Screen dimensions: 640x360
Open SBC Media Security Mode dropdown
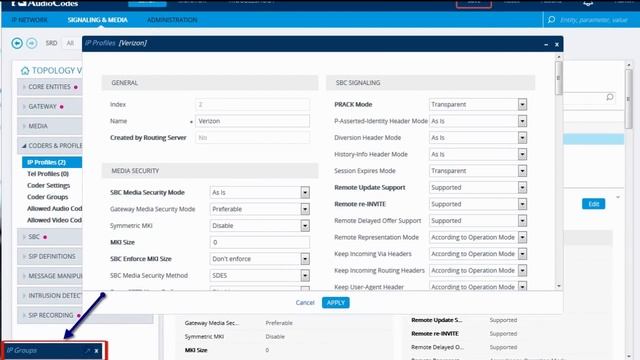(x=305, y=193)
